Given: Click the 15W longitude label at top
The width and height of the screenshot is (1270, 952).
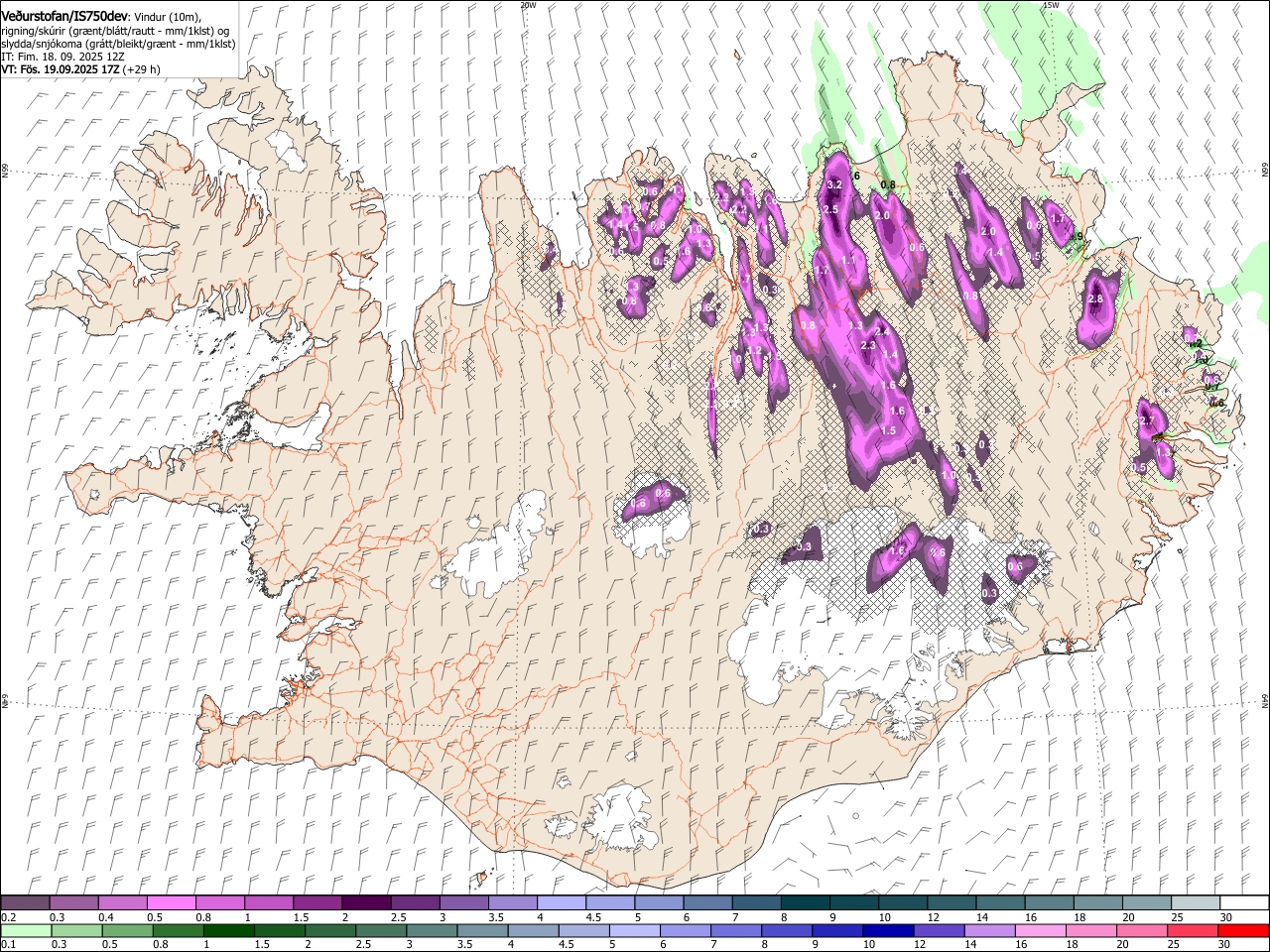Looking at the screenshot, I should pyautogui.click(x=1051, y=5).
